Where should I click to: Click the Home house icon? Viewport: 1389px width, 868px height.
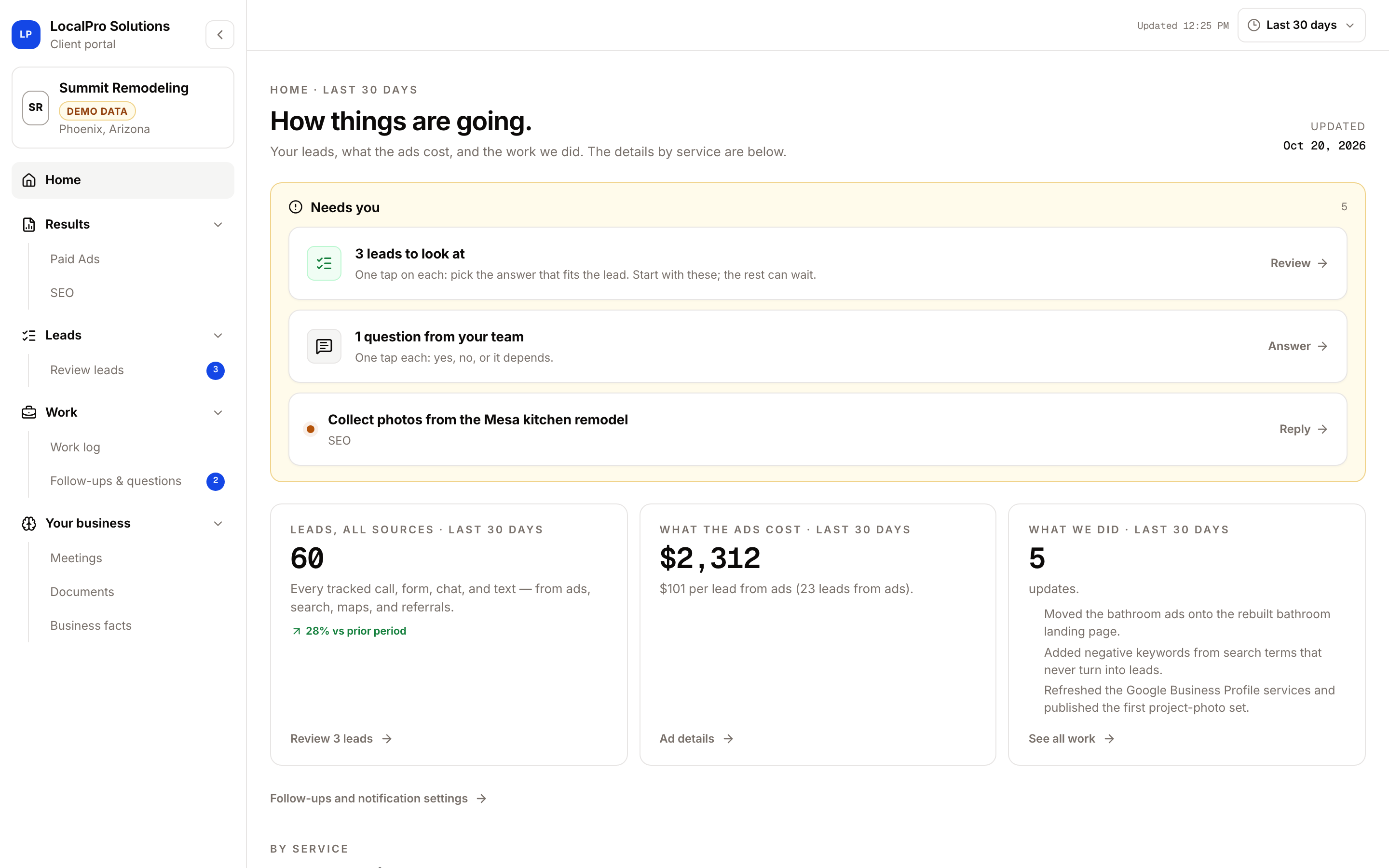(x=29, y=180)
